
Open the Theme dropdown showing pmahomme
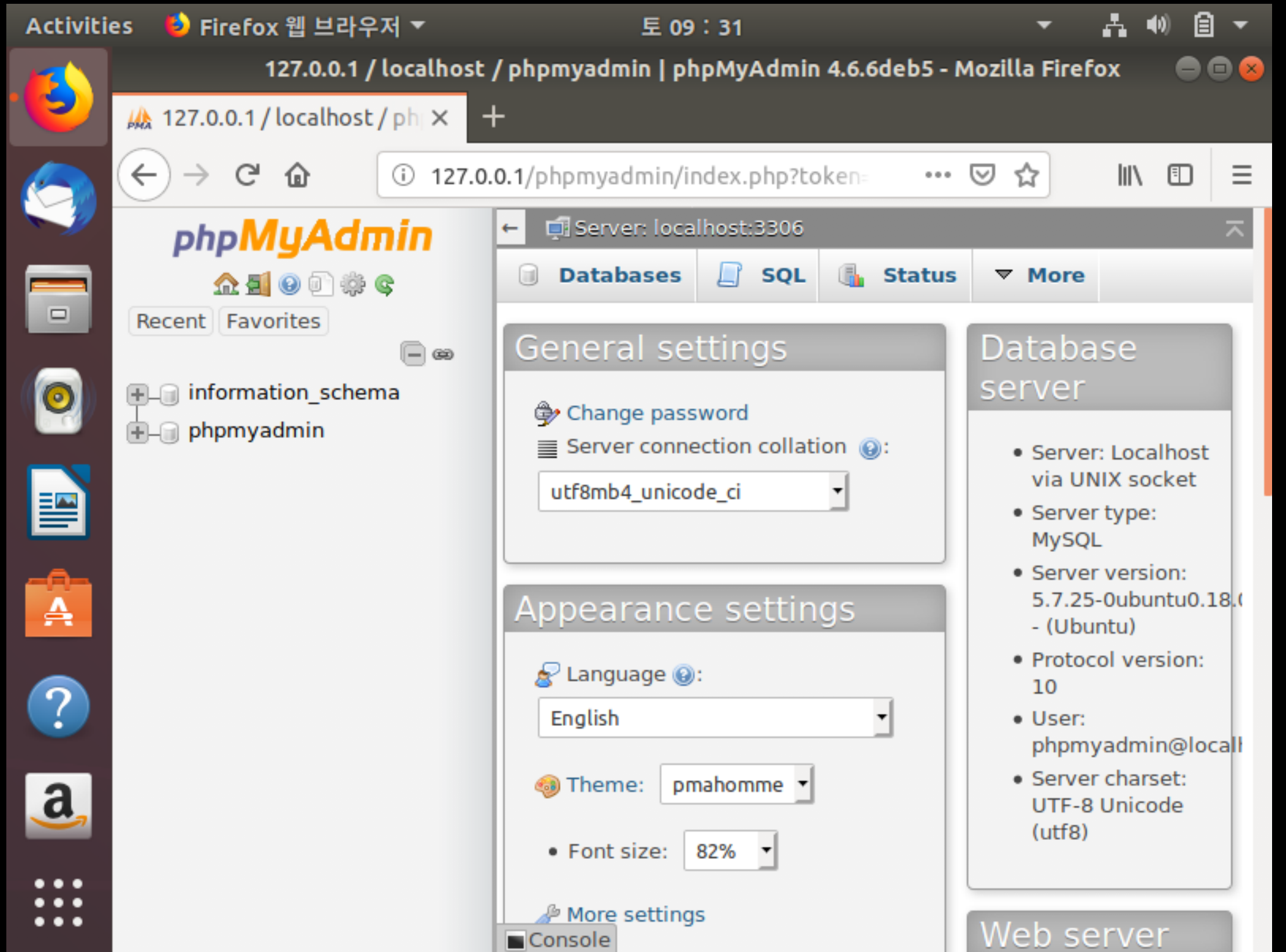point(736,784)
